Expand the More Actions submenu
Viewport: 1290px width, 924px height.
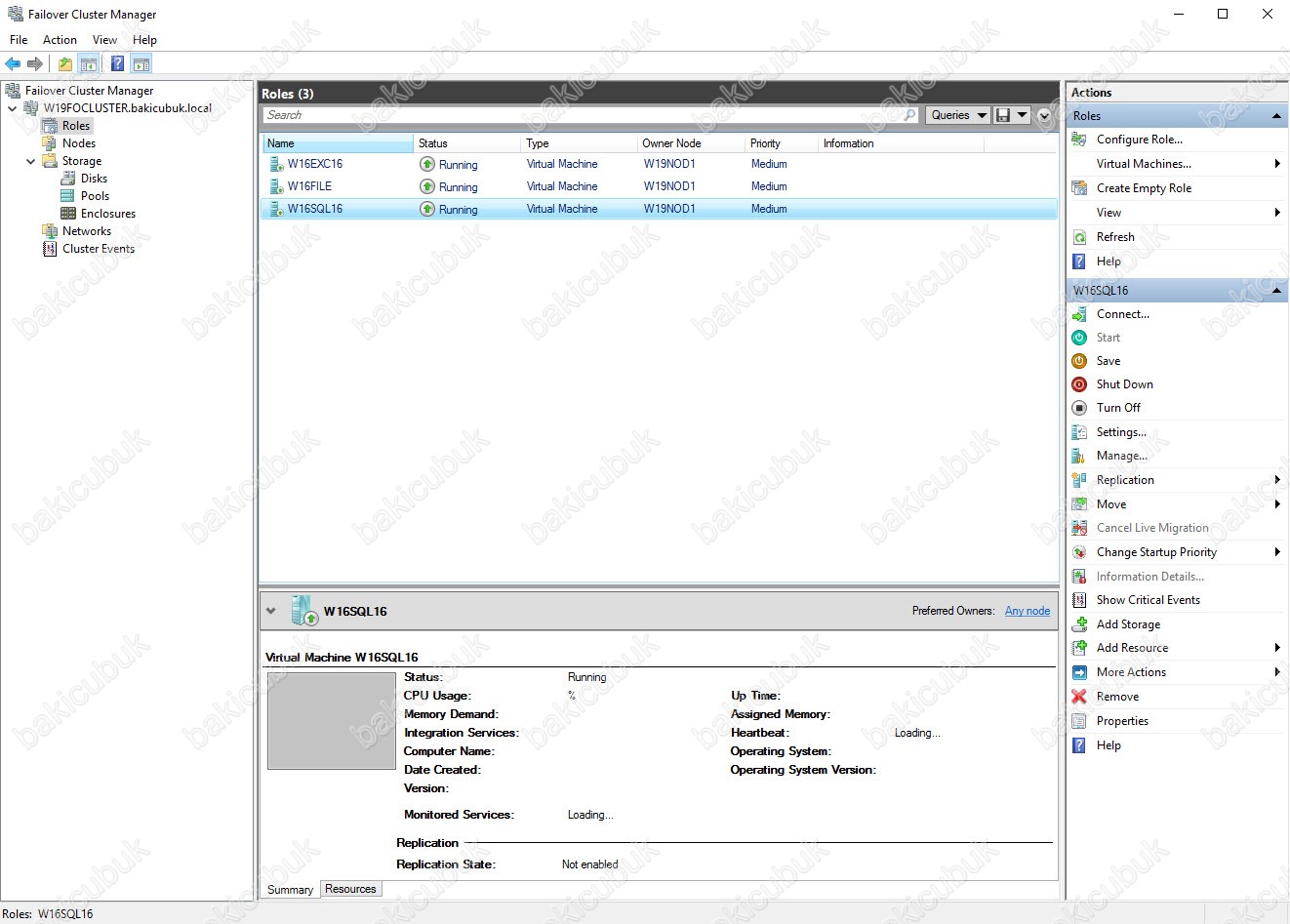click(x=1277, y=672)
